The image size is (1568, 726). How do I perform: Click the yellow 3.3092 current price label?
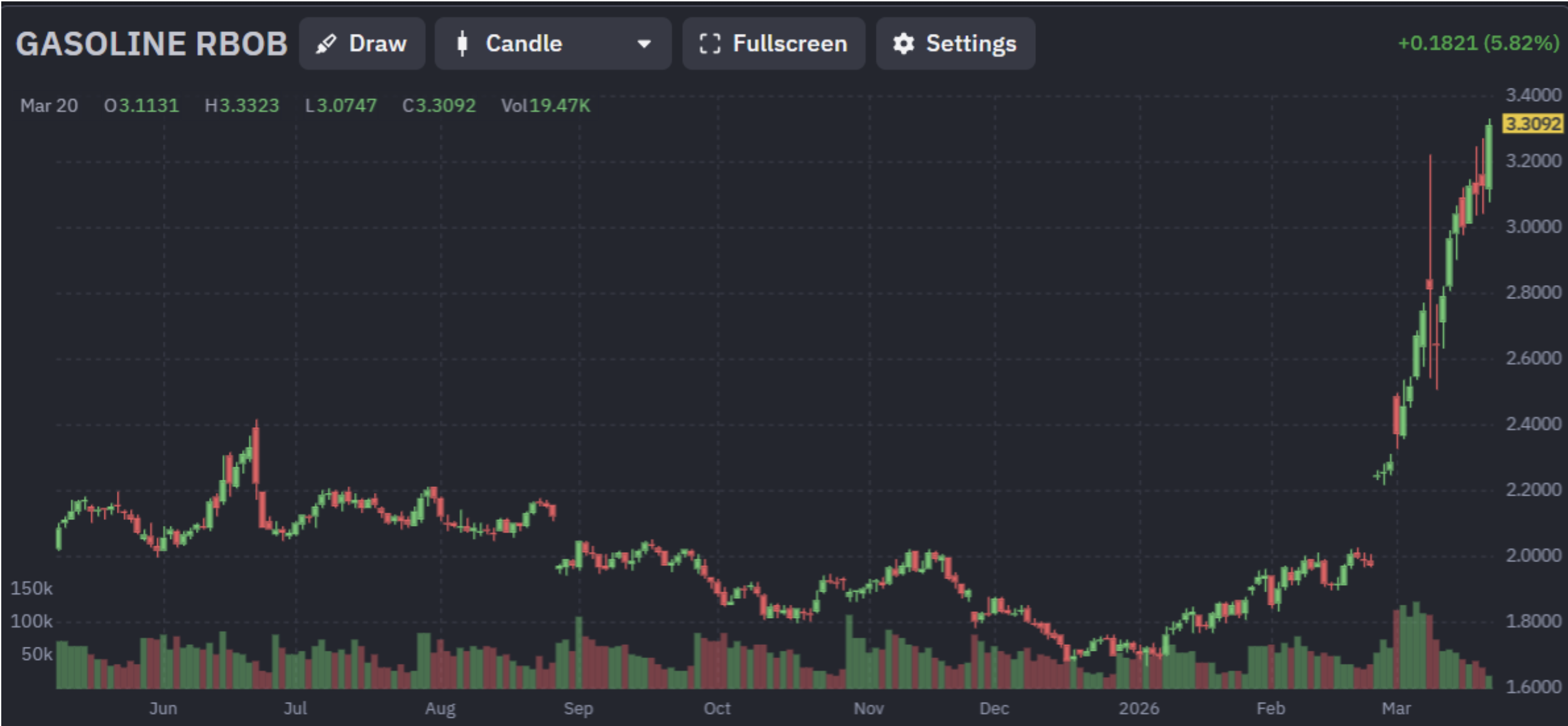(1532, 124)
